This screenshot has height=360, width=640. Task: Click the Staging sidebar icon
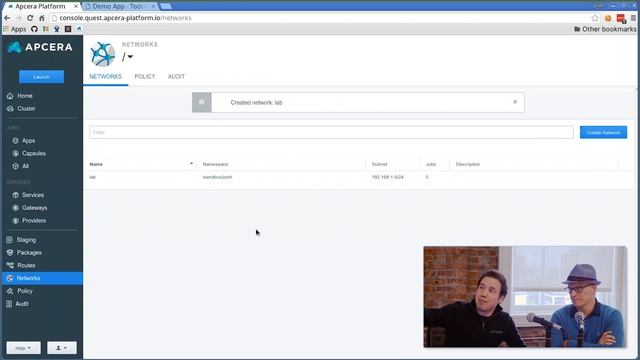(9, 240)
